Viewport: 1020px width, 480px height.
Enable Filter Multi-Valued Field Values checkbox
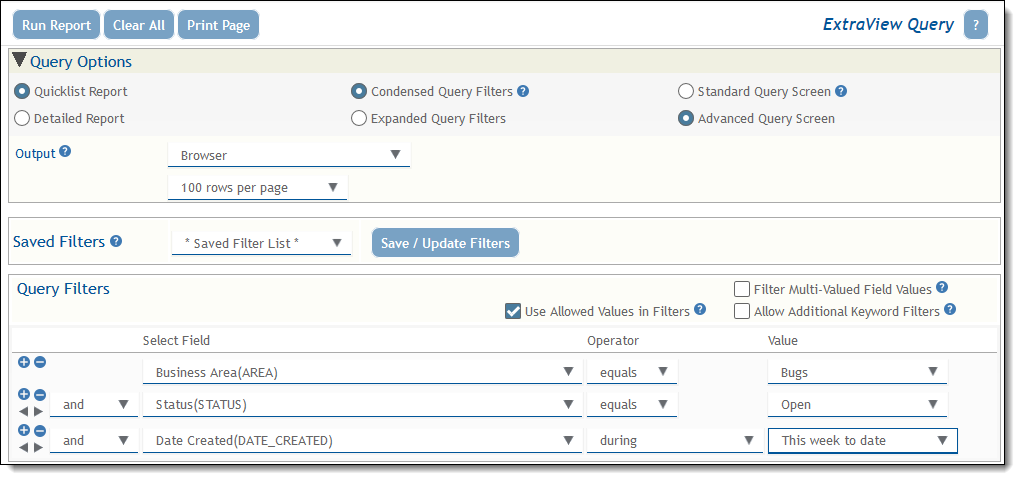[742, 289]
